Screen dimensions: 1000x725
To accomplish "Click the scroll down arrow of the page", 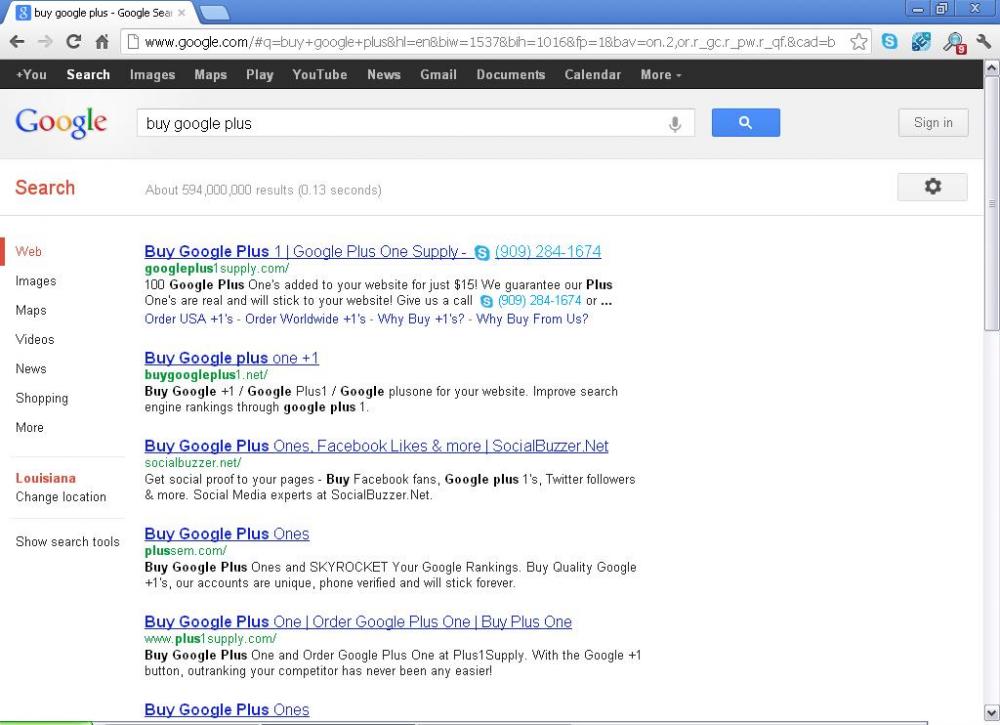I will coord(991,713).
